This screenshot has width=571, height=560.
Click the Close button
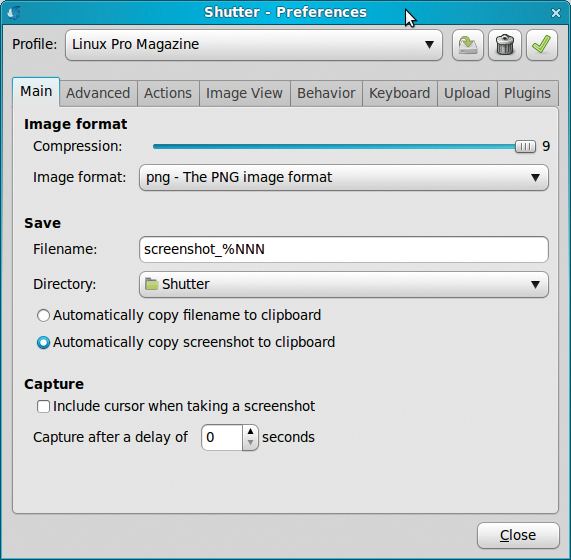pos(518,536)
